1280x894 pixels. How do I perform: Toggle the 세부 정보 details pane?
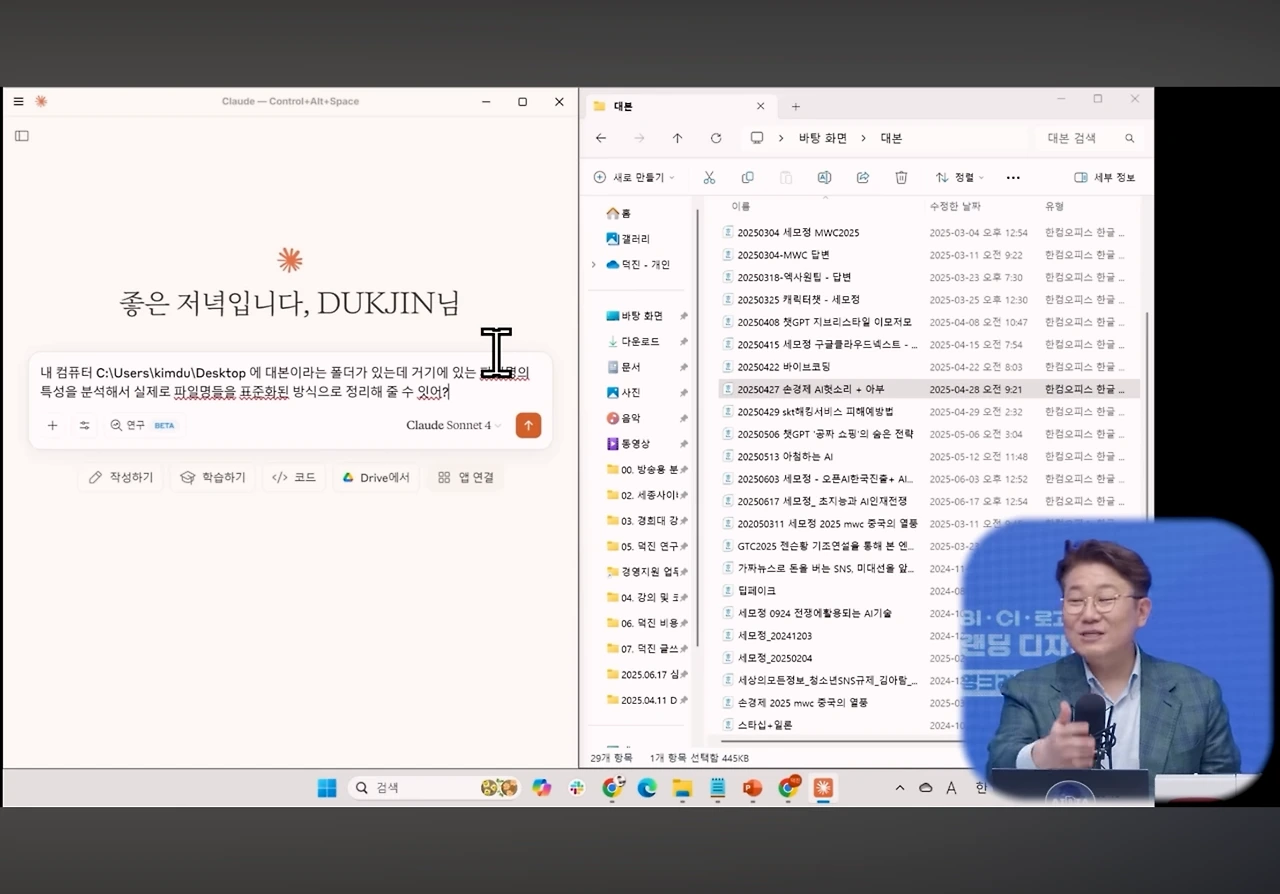(1105, 177)
